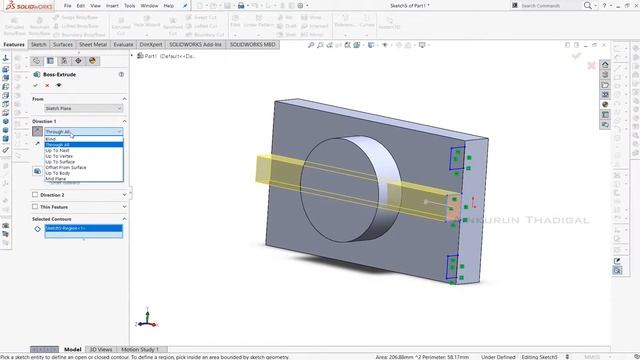This screenshot has width=640, height=360.
Task: Open Appearances color ball in task pane
Action: [x=605, y=104]
